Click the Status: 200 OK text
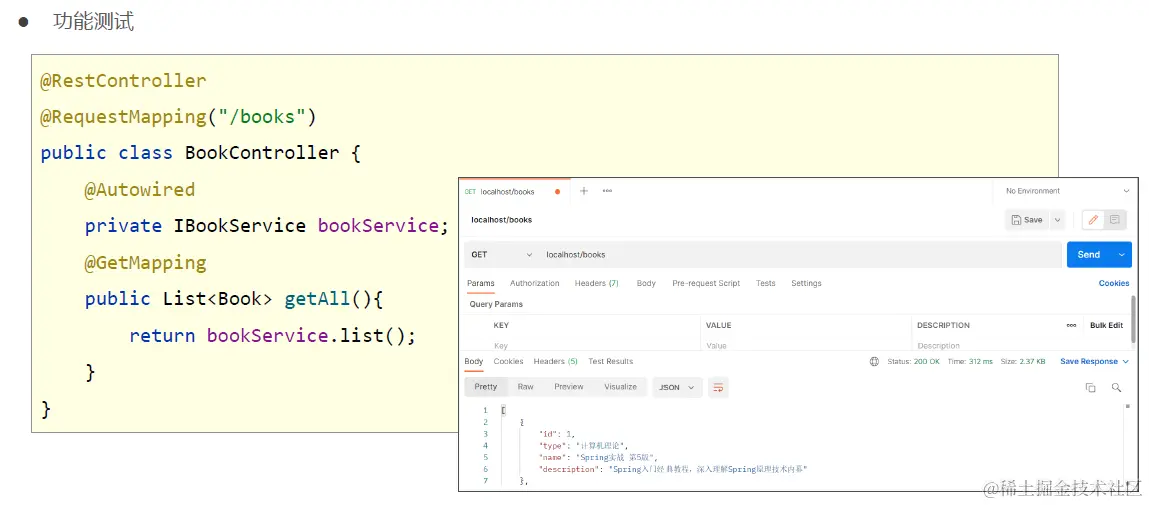This screenshot has height=505, width=1149. point(913,361)
